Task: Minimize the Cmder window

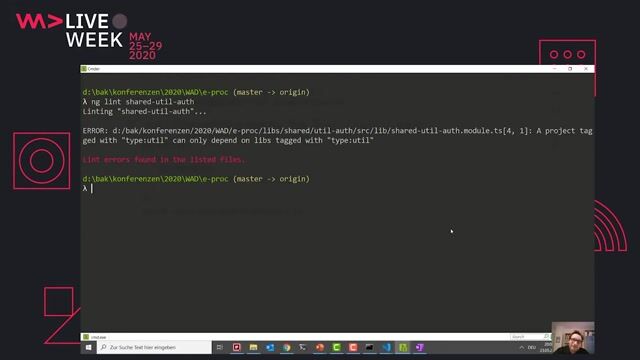Action: (554, 69)
